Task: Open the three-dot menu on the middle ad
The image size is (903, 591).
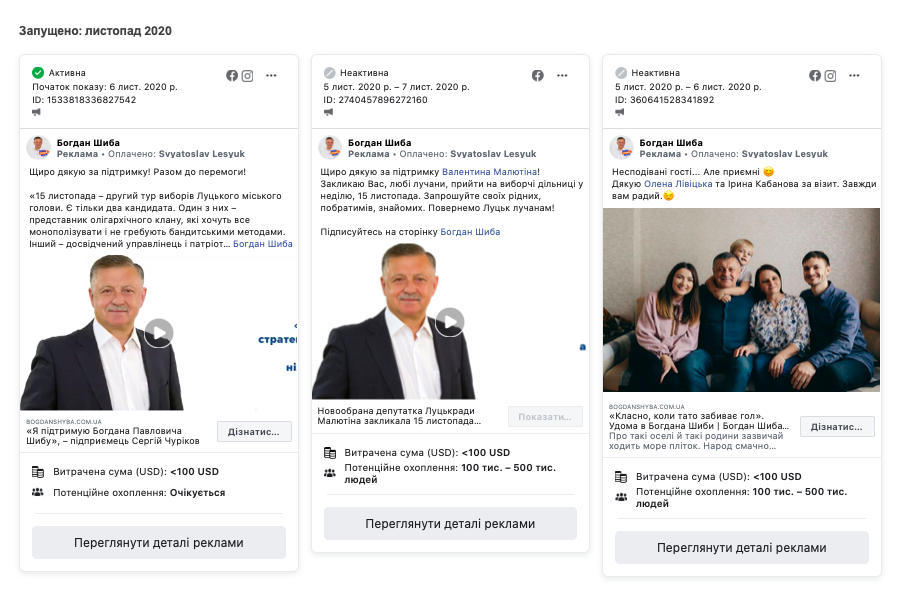Action: coord(562,75)
